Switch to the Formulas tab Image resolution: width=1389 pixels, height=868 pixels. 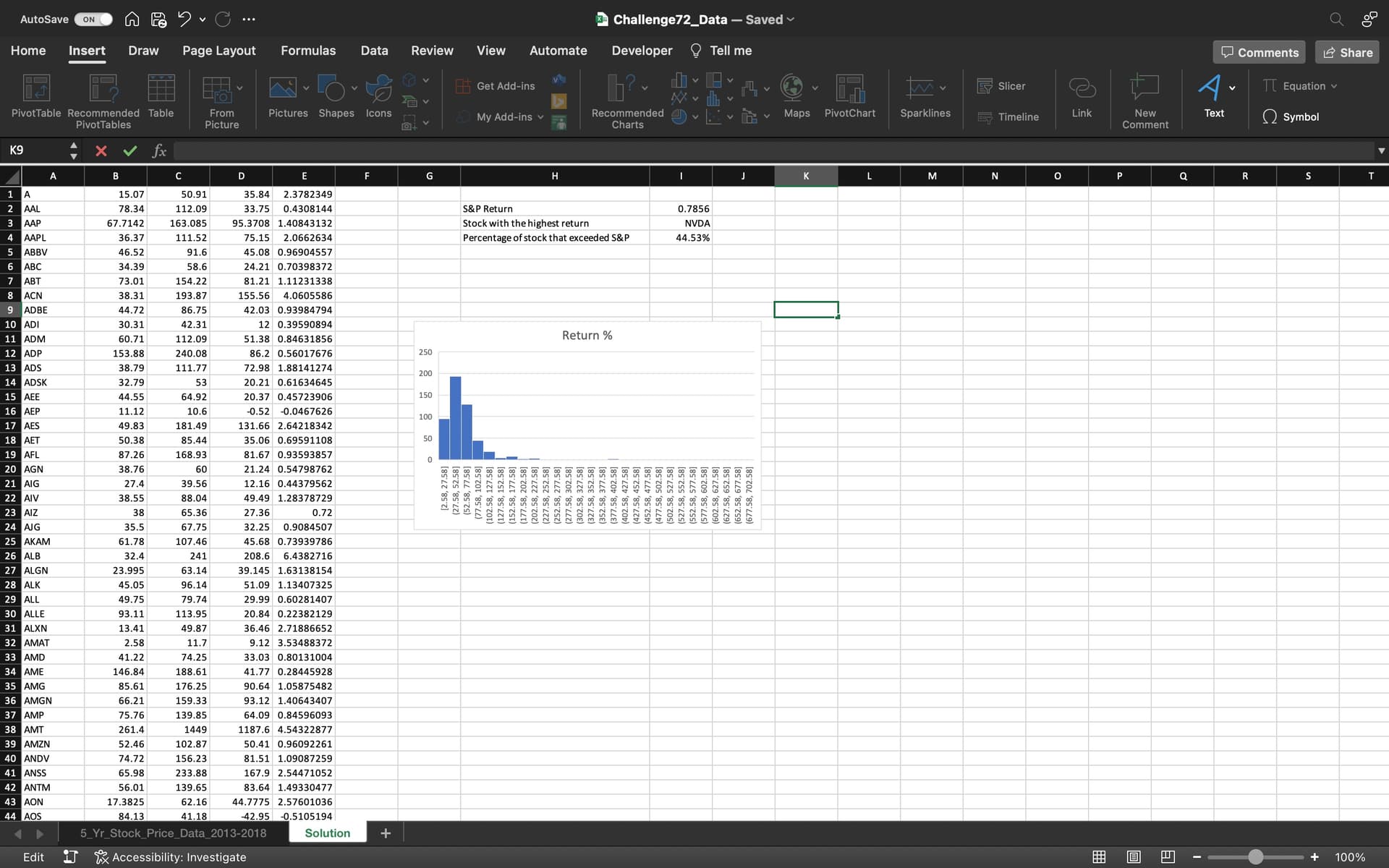(308, 51)
